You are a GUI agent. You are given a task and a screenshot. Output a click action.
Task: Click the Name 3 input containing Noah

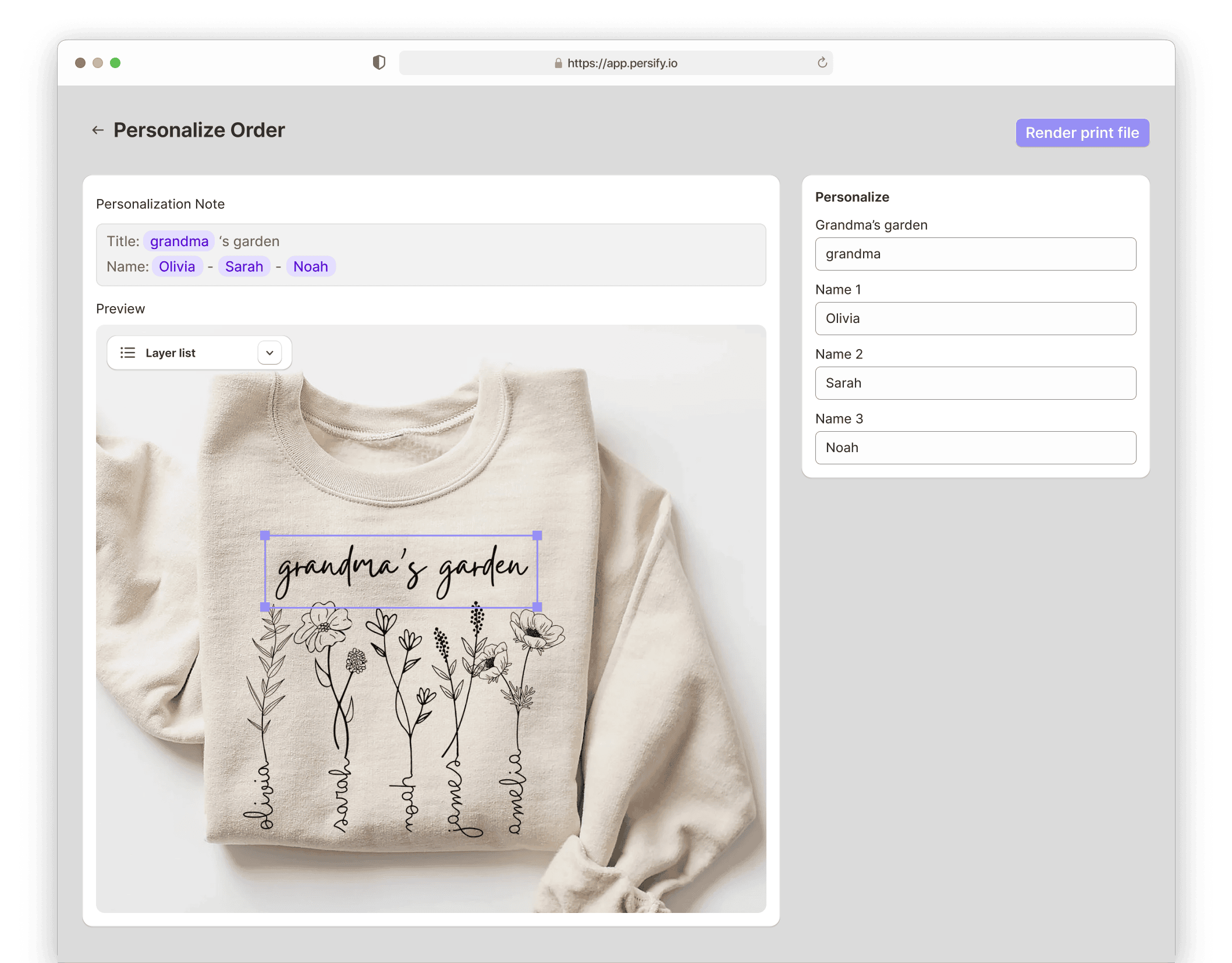tap(975, 447)
